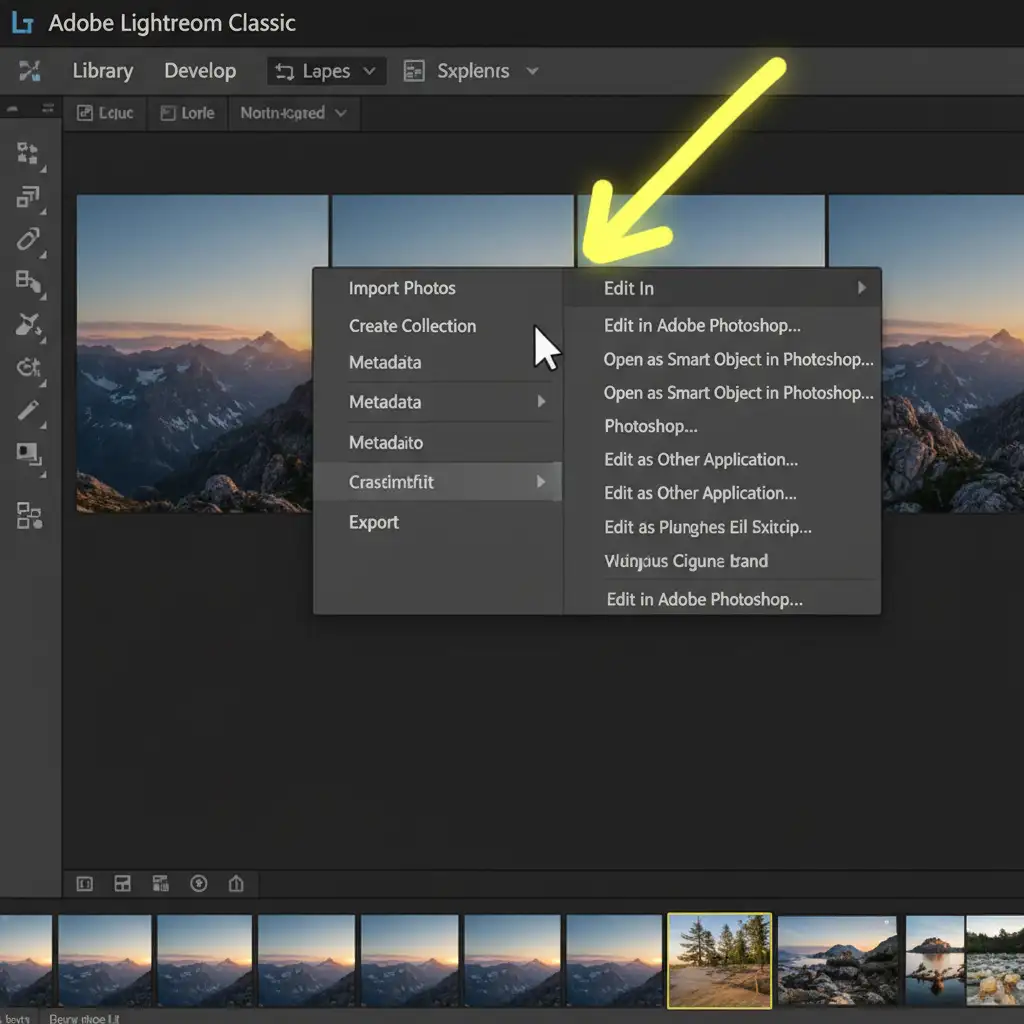Expand the Edit In submenu arrow
The image size is (1024, 1024).
point(861,288)
